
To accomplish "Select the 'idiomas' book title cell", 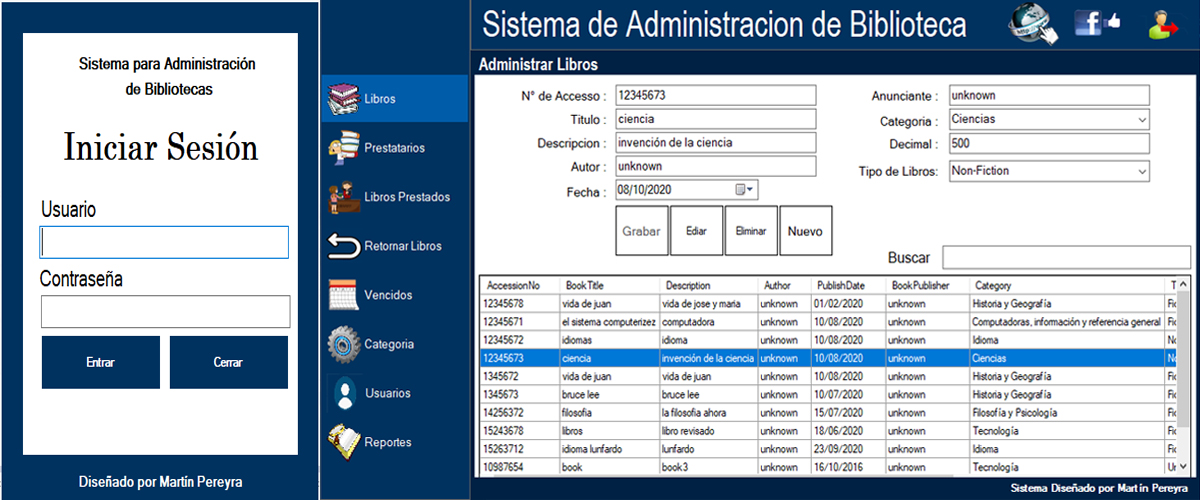I will pyautogui.click(x=609, y=340).
